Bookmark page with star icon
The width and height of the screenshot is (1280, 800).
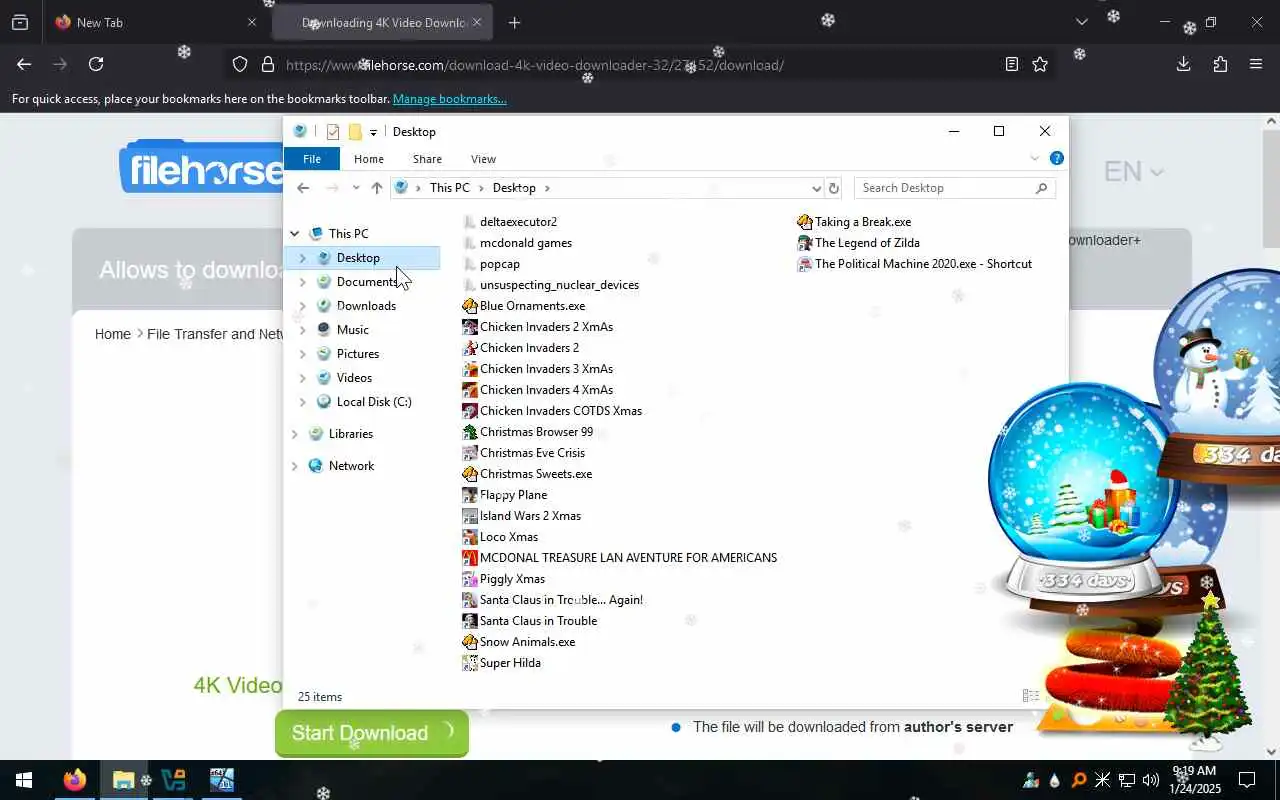tap(1040, 64)
